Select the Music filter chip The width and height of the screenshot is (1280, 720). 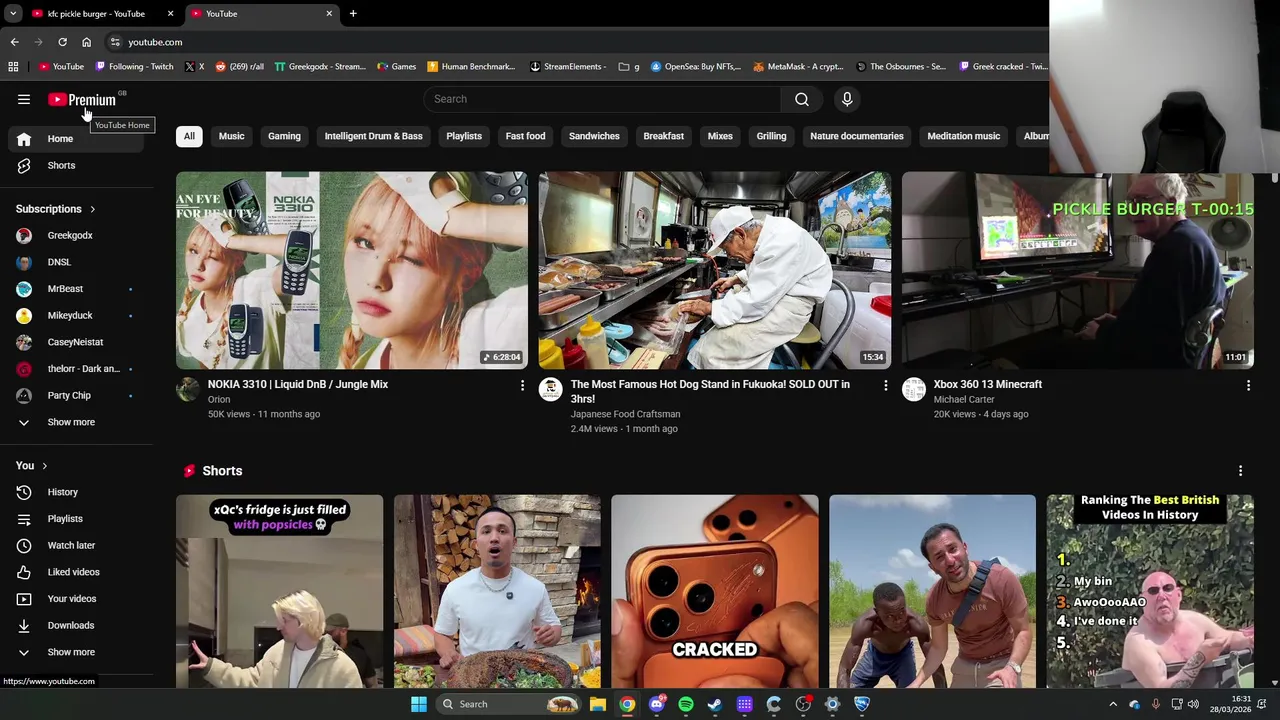pos(231,136)
